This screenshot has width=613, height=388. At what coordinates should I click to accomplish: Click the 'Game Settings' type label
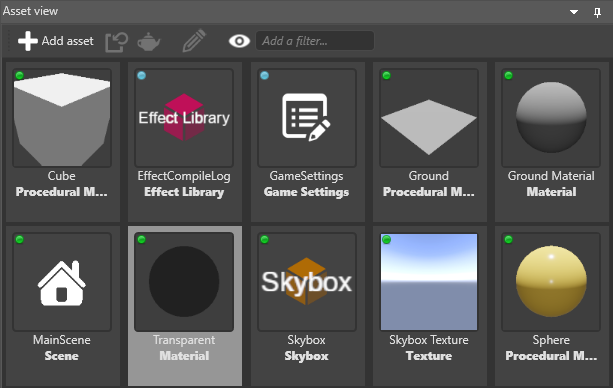(306, 192)
